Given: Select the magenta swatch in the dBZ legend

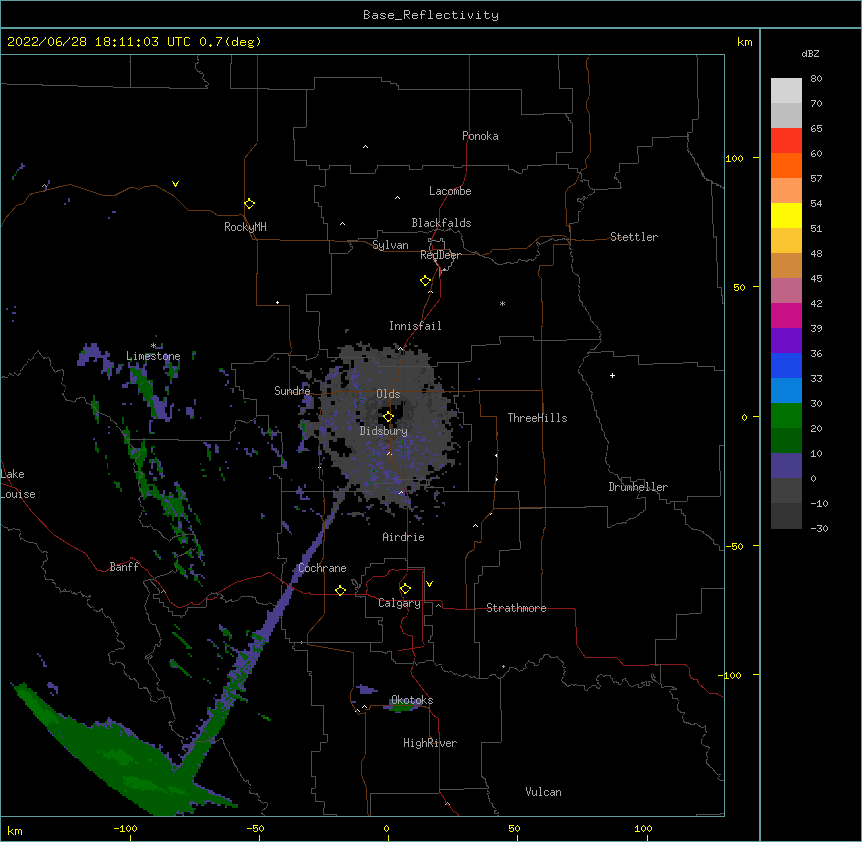Looking at the screenshot, I should [x=786, y=315].
